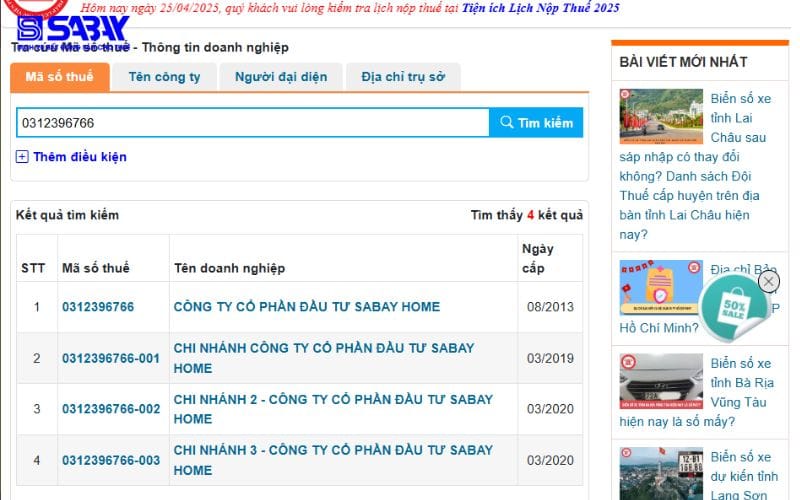Switch to the Người đại diện tab
The height and width of the screenshot is (500, 800).
(x=280, y=77)
